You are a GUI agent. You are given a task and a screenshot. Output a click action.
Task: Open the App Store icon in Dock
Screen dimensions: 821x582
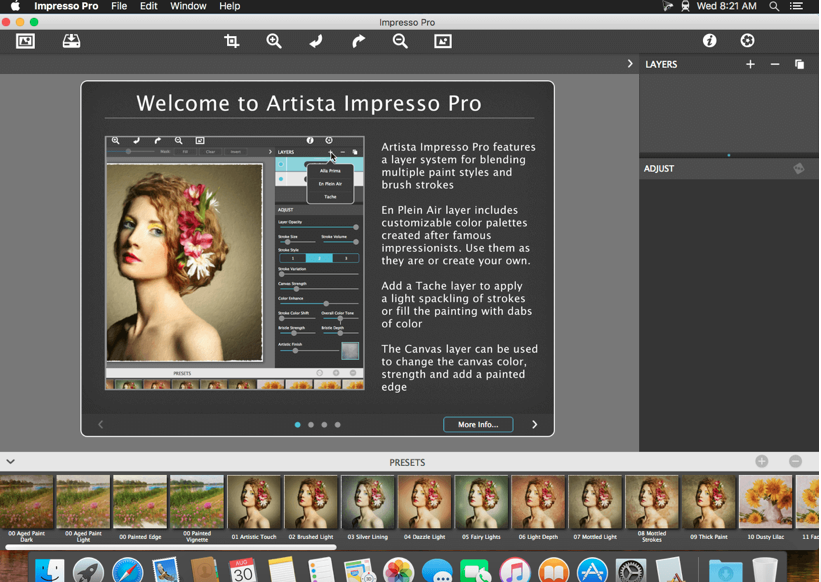[x=592, y=570]
